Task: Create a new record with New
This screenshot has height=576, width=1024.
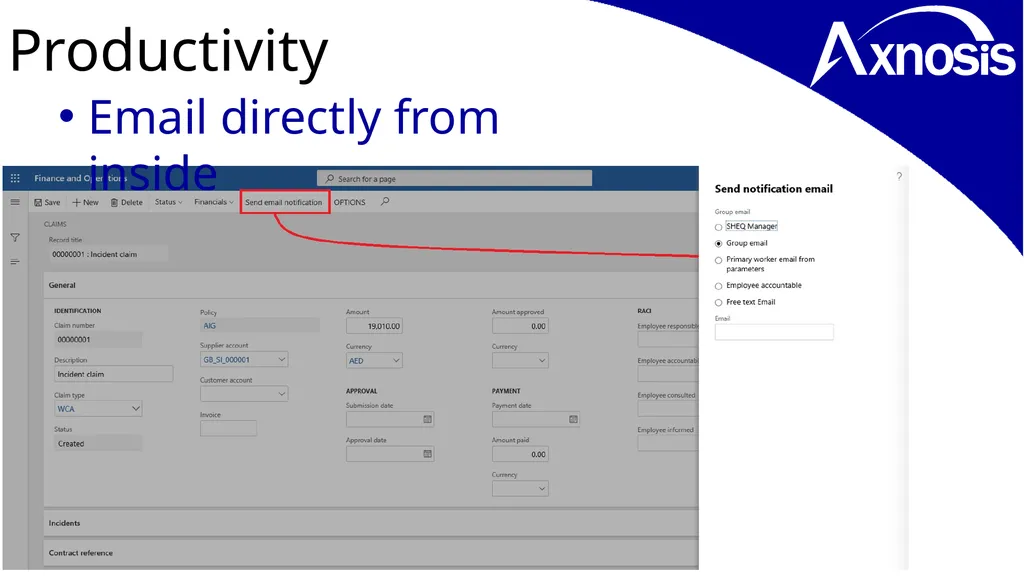Action: coord(86,202)
